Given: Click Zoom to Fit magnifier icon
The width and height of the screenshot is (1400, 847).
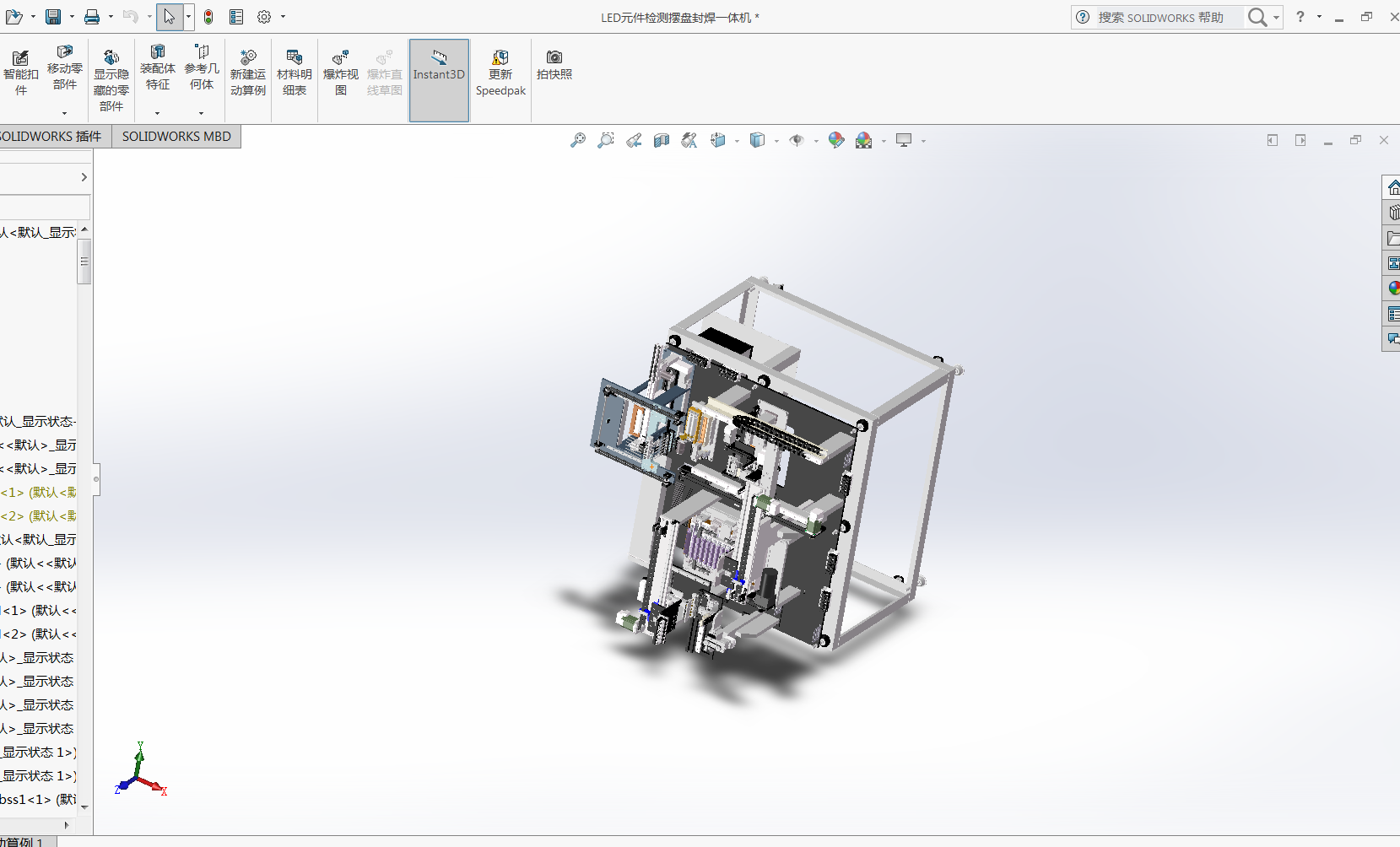Looking at the screenshot, I should 578,140.
